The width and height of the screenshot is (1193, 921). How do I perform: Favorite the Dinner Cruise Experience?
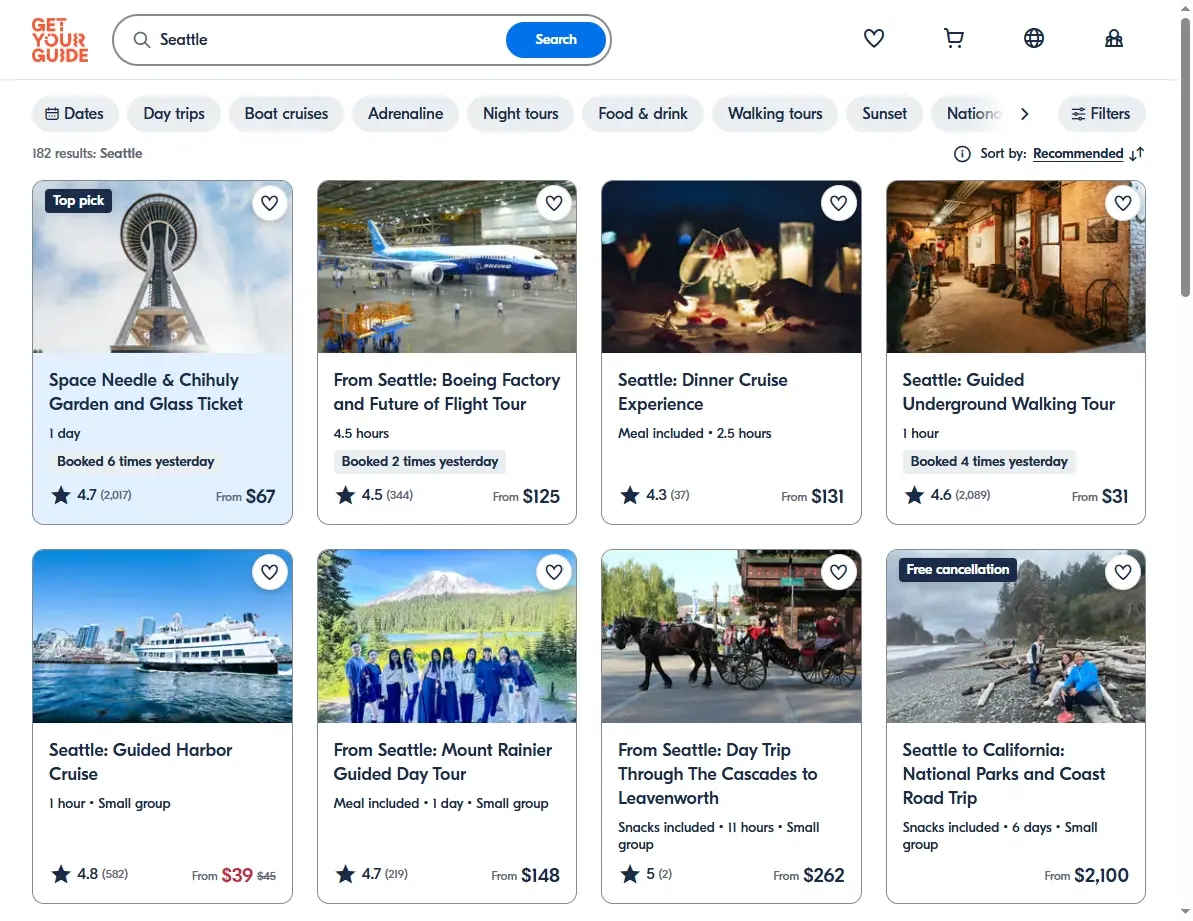tap(838, 203)
